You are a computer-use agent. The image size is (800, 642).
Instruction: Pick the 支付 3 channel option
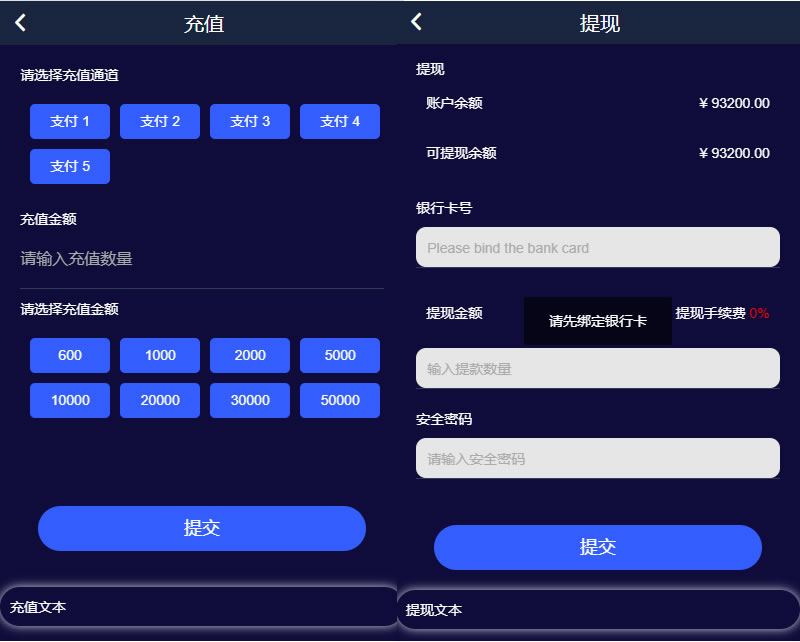coord(250,121)
